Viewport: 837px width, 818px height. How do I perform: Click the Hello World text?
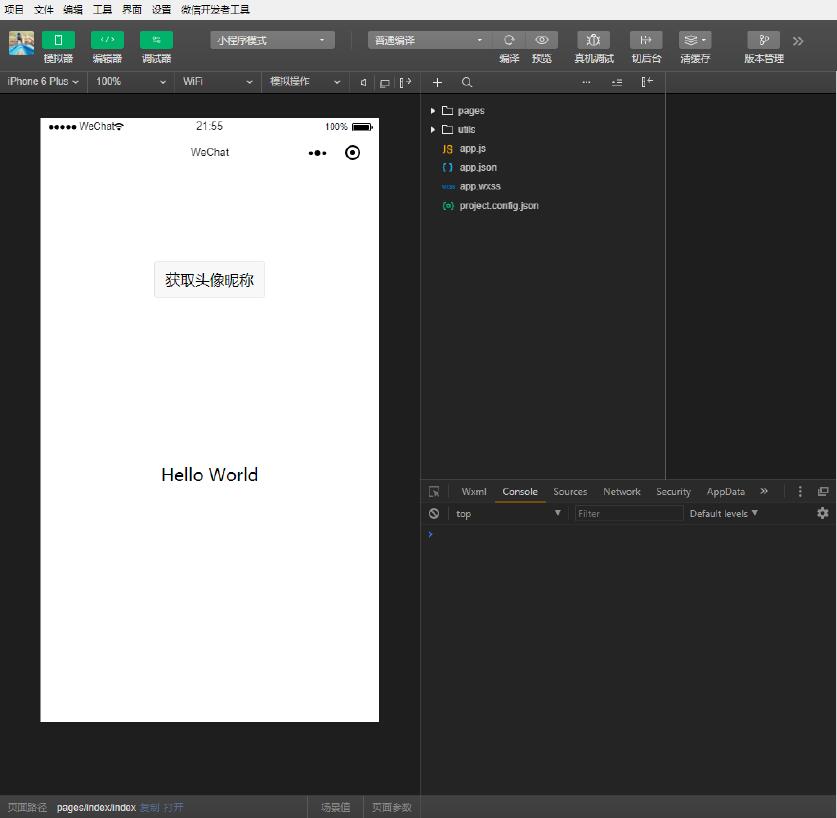210,475
